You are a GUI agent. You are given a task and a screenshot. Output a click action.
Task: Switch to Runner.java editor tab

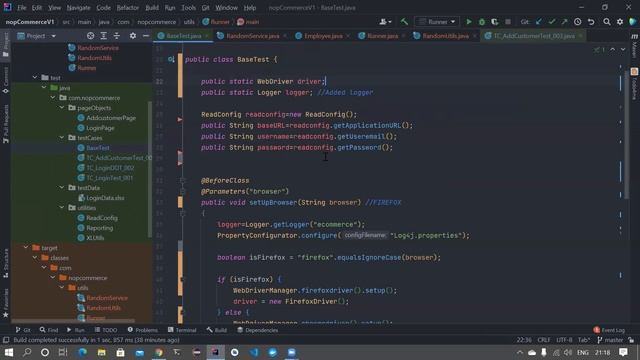[x=382, y=36]
